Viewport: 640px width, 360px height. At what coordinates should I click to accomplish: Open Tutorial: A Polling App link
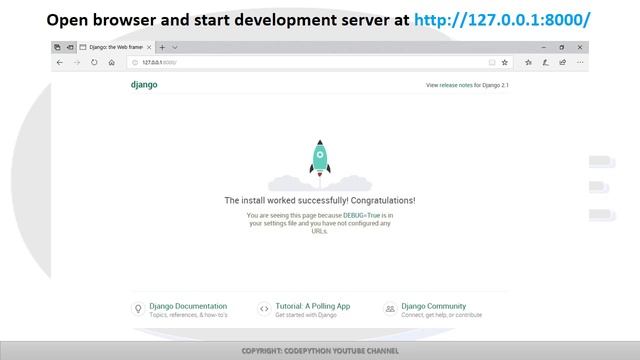(313, 306)
